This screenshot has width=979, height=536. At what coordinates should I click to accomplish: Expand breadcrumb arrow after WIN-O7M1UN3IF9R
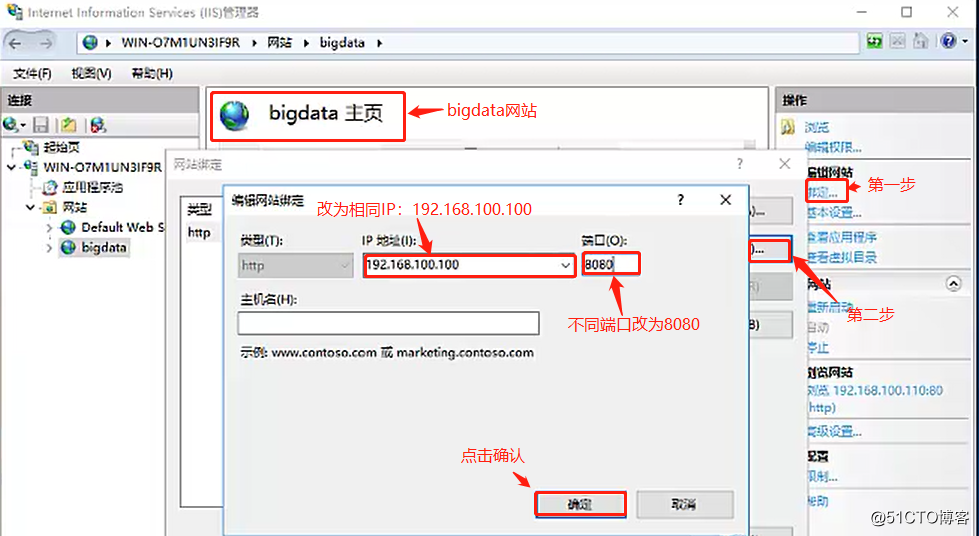254,43
